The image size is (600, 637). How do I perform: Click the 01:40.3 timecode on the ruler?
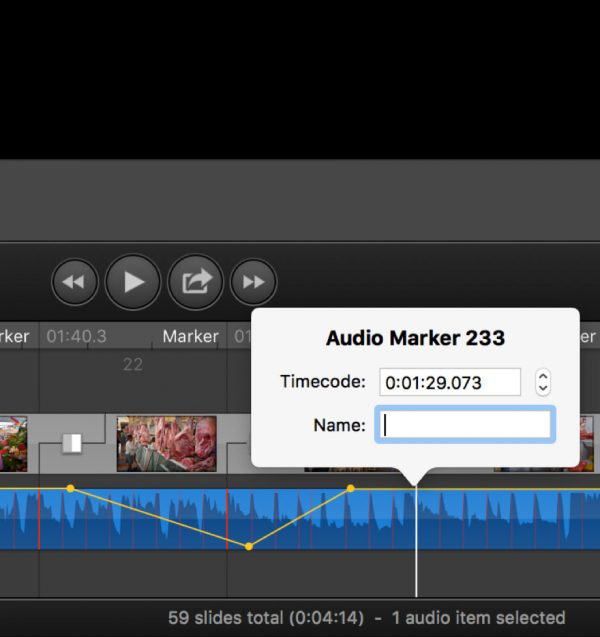pyautogui.click(x=76, y=336)
